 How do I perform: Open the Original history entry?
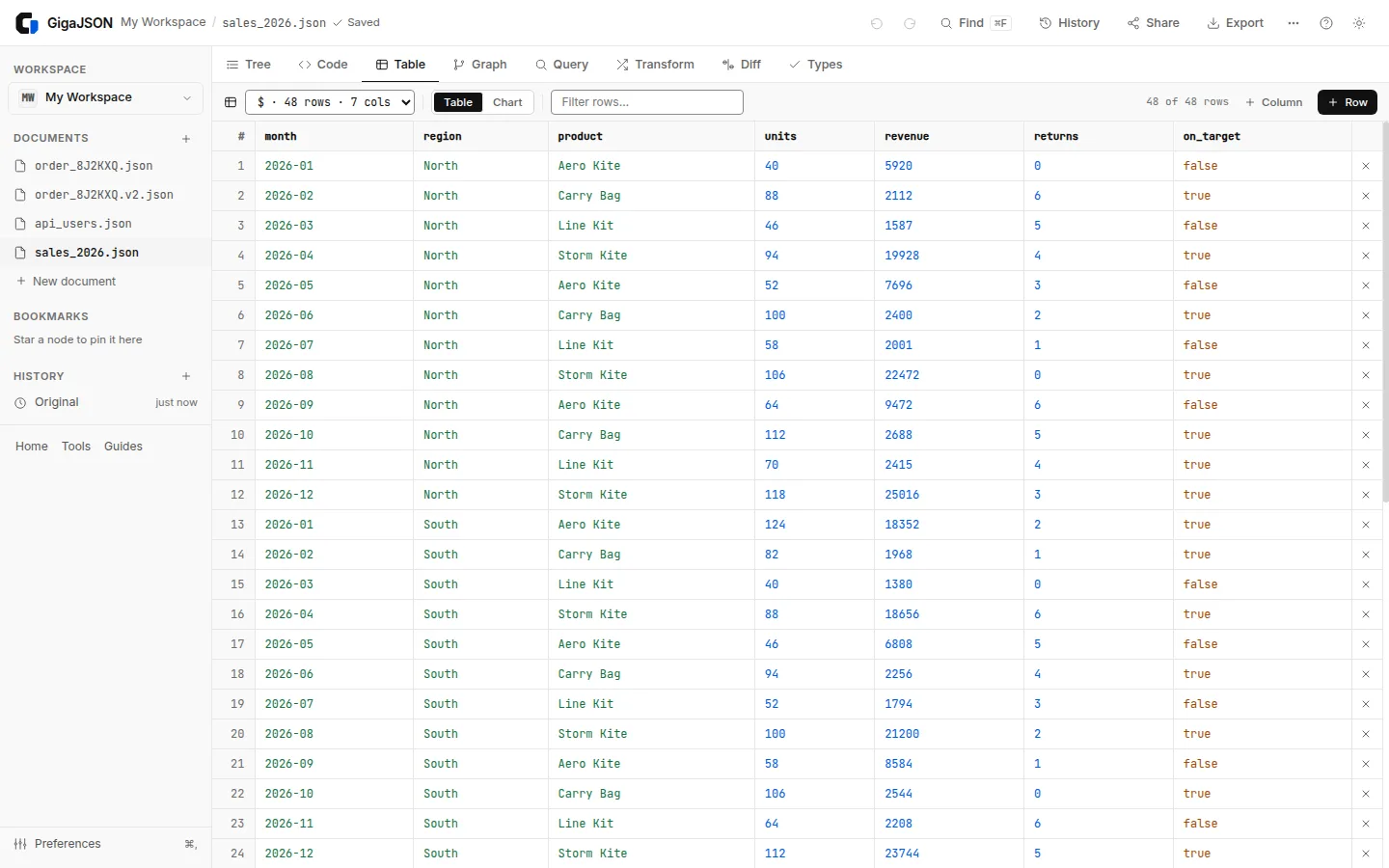[x=105, y=402]
